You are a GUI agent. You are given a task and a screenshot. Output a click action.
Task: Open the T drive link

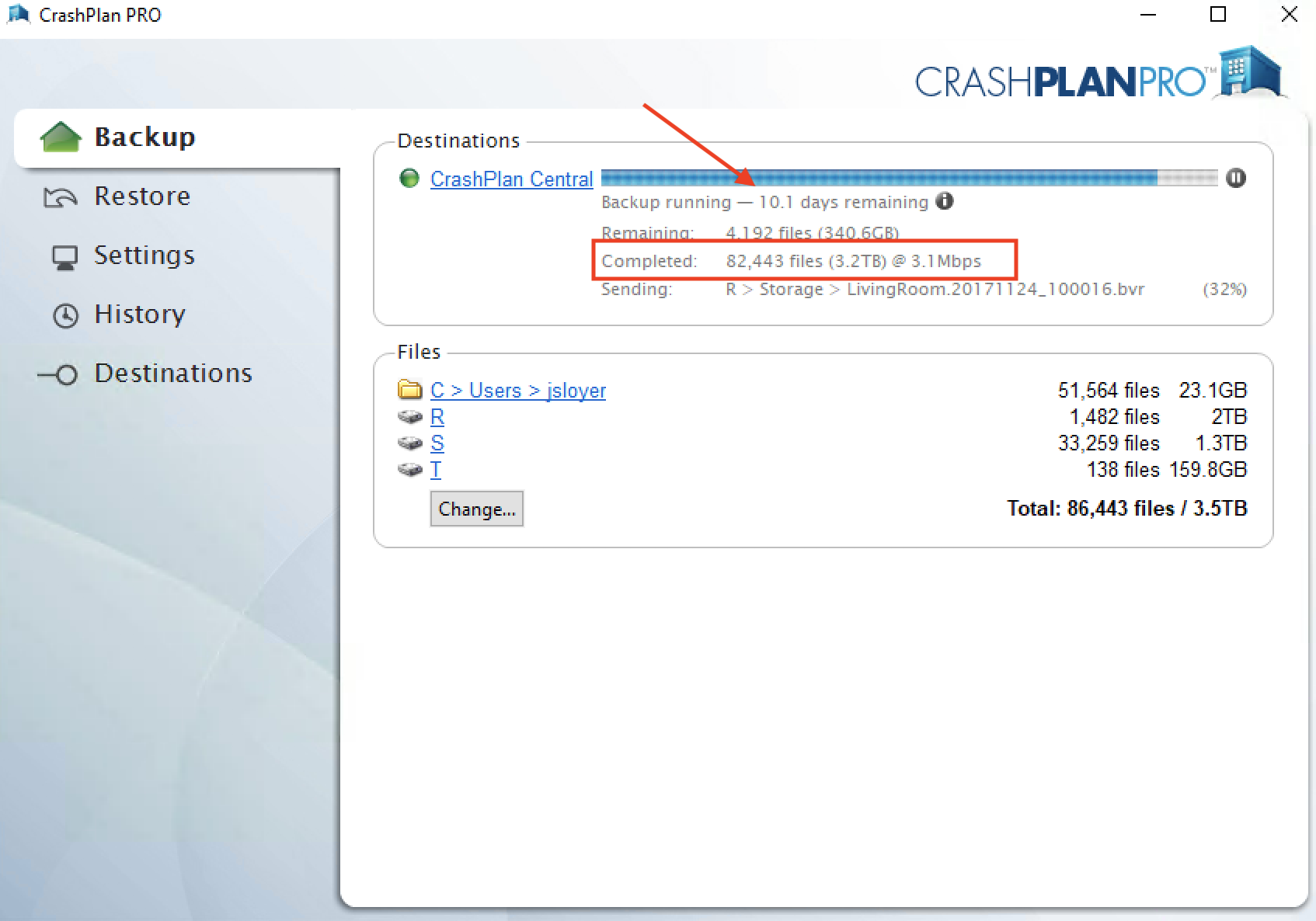coord(436,470)
